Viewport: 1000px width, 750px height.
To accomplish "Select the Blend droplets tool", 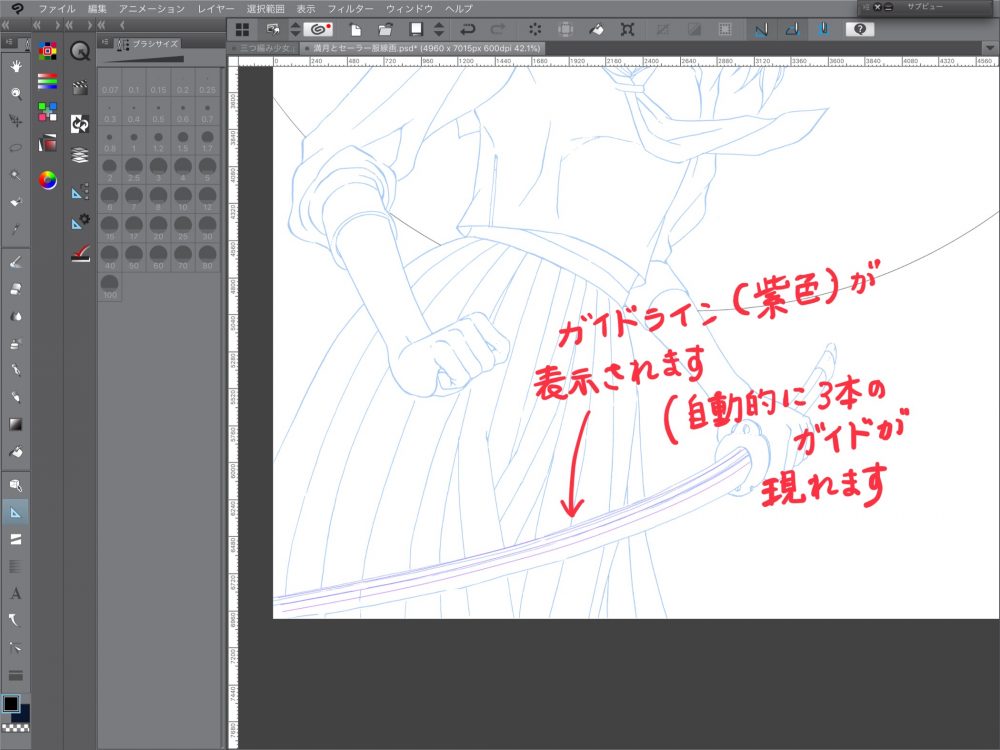I will coord(16,316).
